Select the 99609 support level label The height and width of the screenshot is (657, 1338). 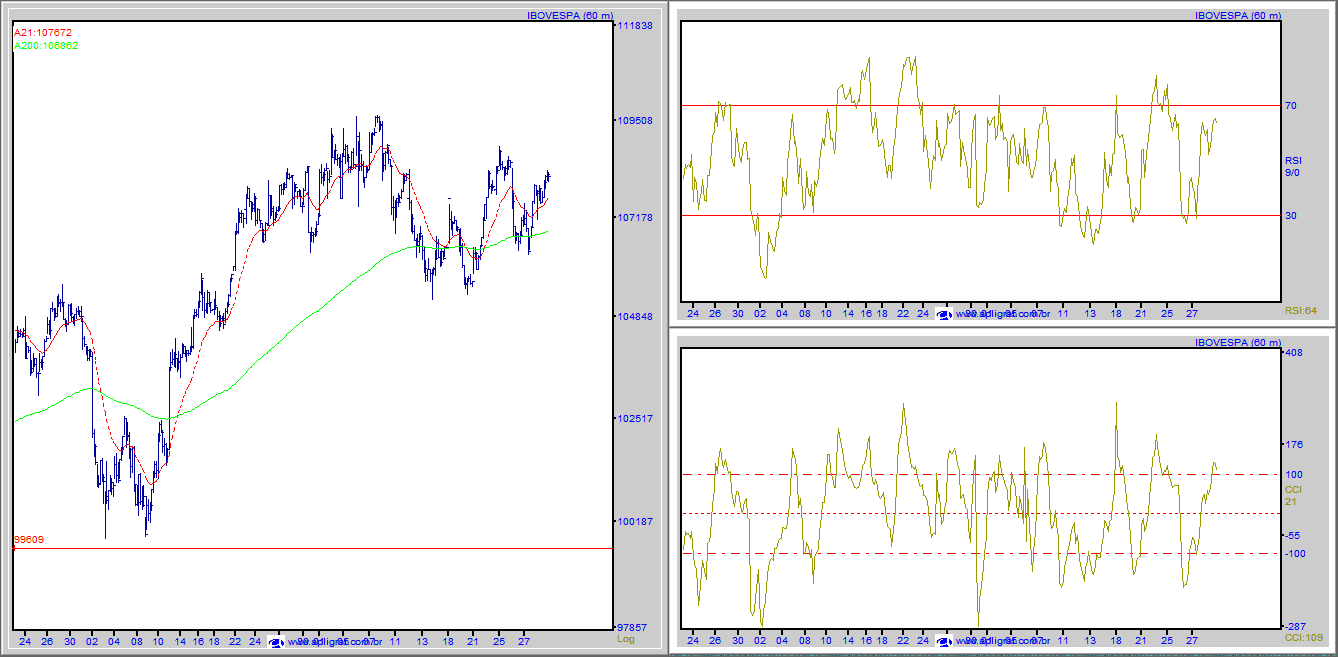(x=29, y=540)
